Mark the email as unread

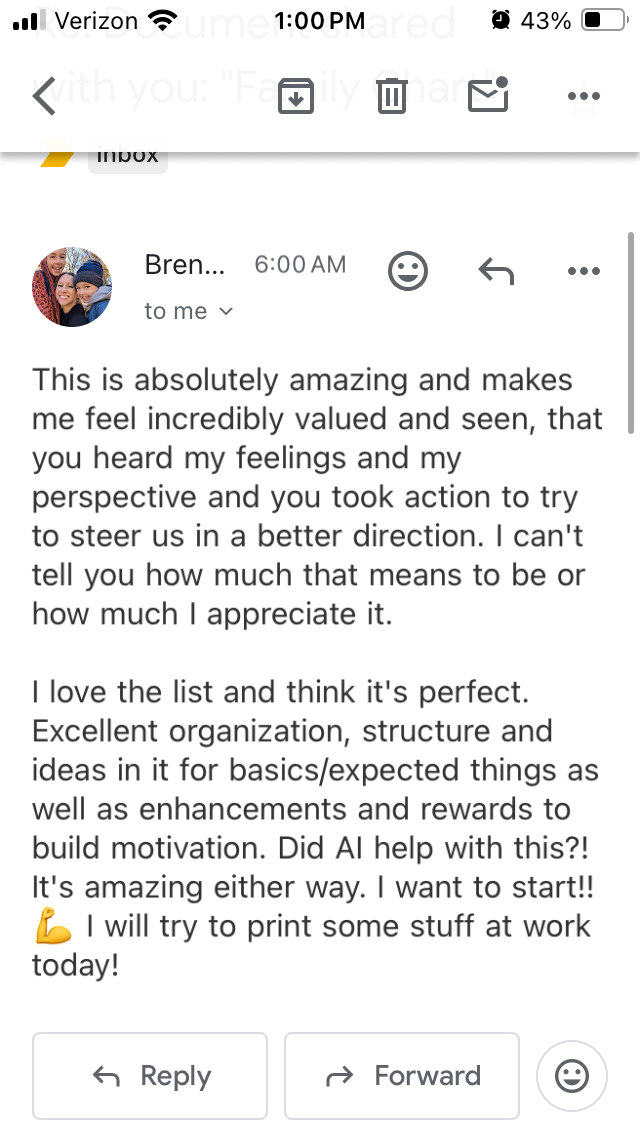coord(488,95)
